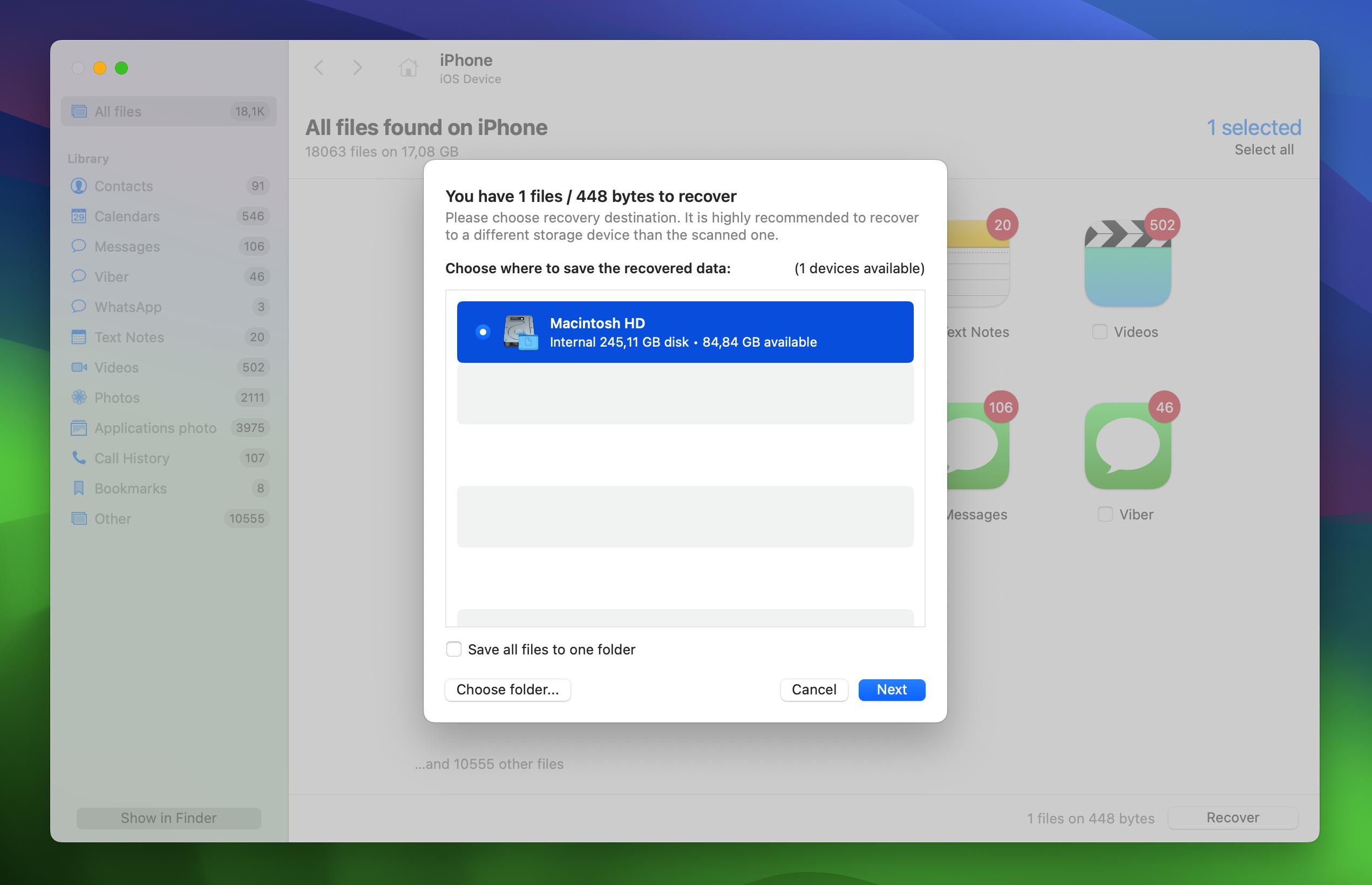Open the Photos library icon

point(79,397)
